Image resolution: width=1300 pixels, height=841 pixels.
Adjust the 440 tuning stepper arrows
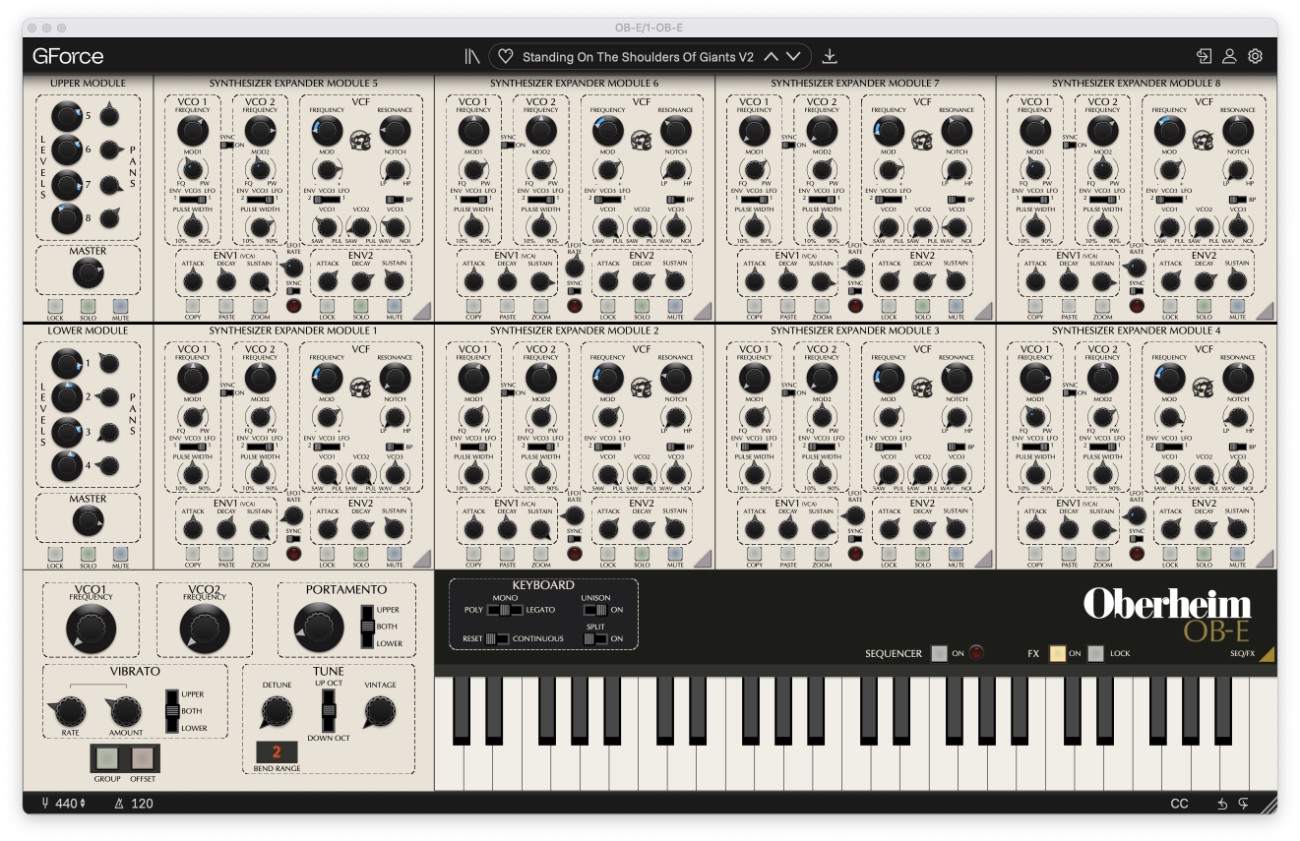pos(82,803)
